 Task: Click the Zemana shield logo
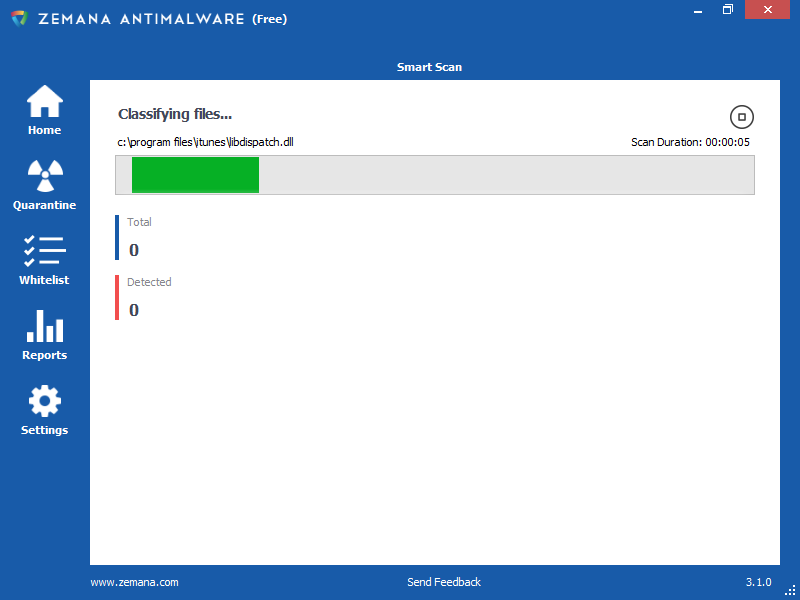point(17,17)
